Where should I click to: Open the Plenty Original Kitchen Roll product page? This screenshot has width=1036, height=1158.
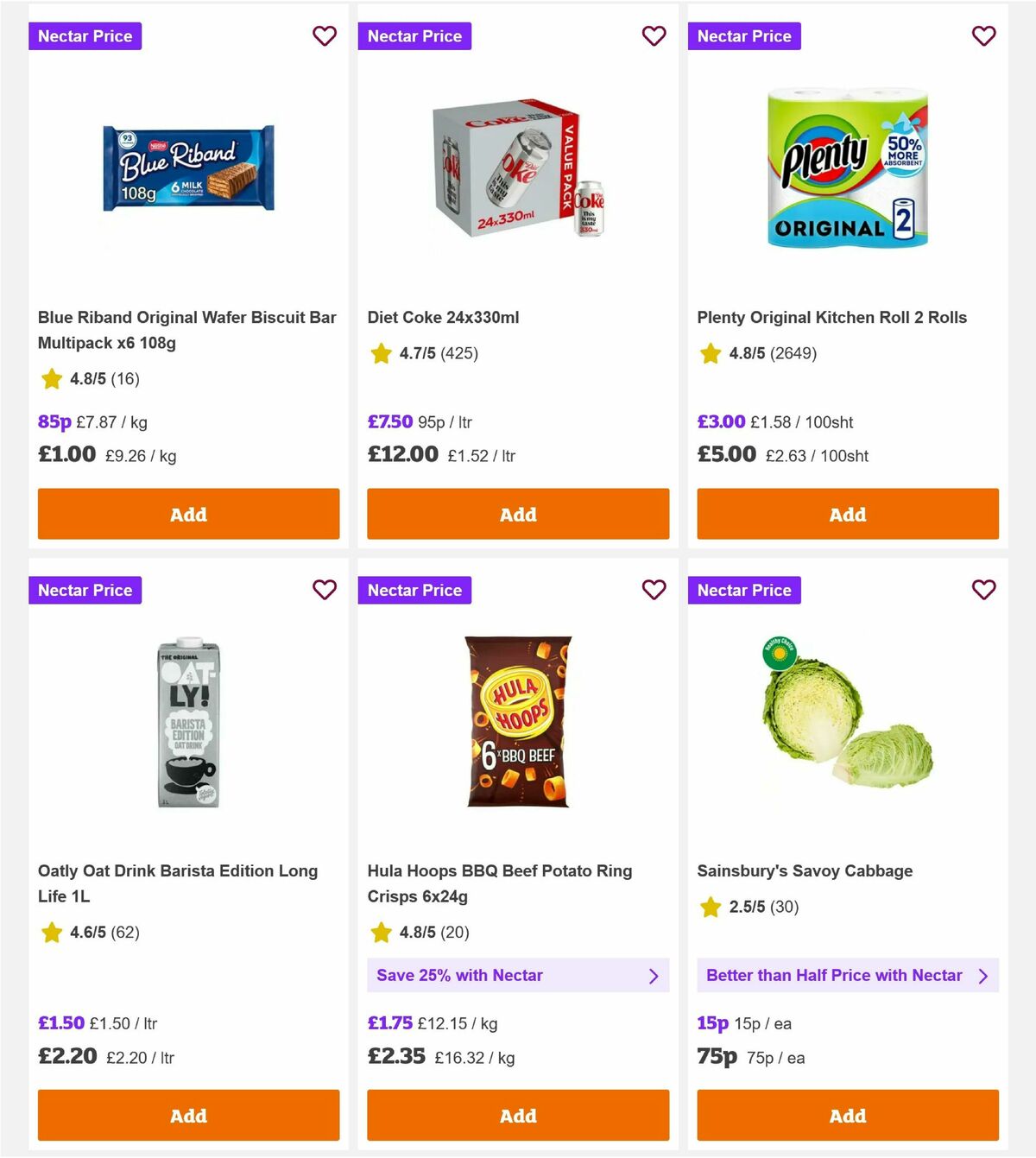[x=832, y=317]
